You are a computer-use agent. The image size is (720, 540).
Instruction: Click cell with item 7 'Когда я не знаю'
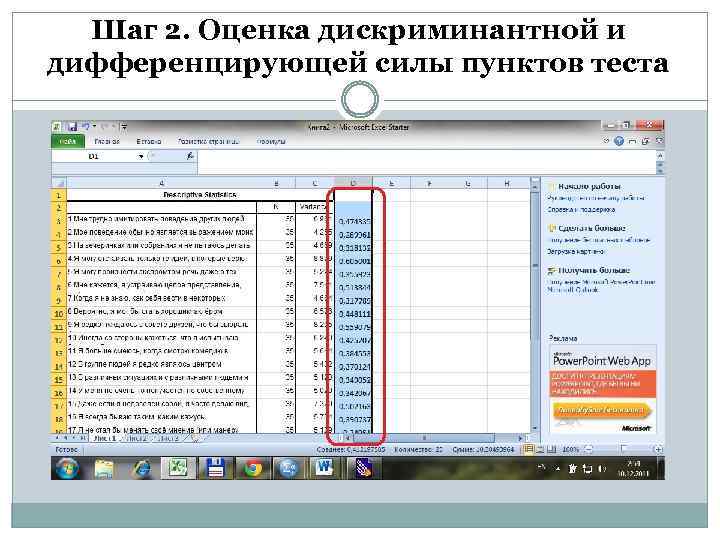coord(162,298)
